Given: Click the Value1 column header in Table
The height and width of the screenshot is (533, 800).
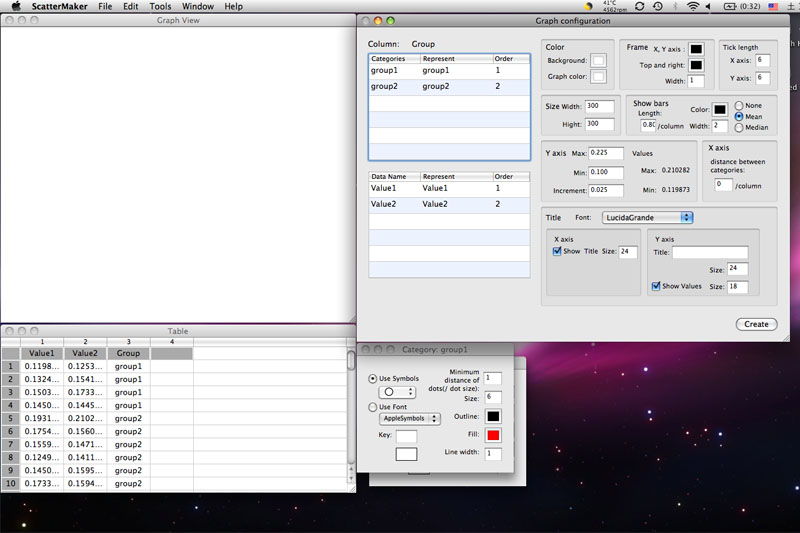Looking at the screenshot, I should (42, 353).
